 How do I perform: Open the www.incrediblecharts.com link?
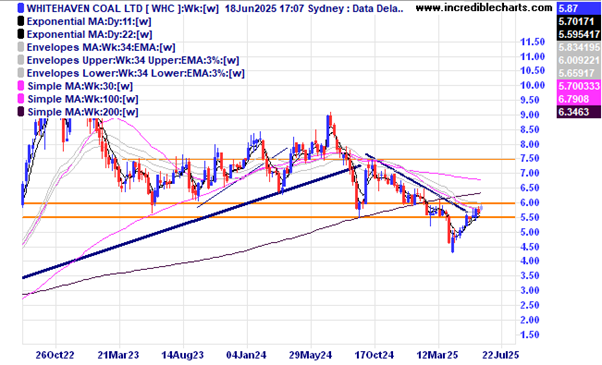pos(484,7)
